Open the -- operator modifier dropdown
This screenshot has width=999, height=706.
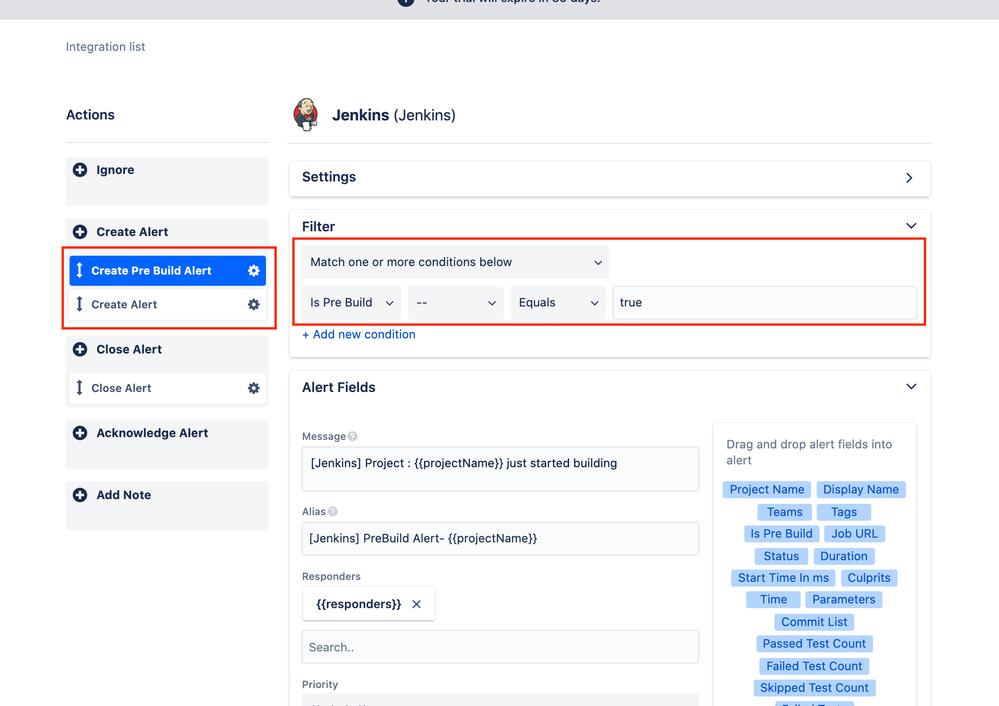pos(456,303)
